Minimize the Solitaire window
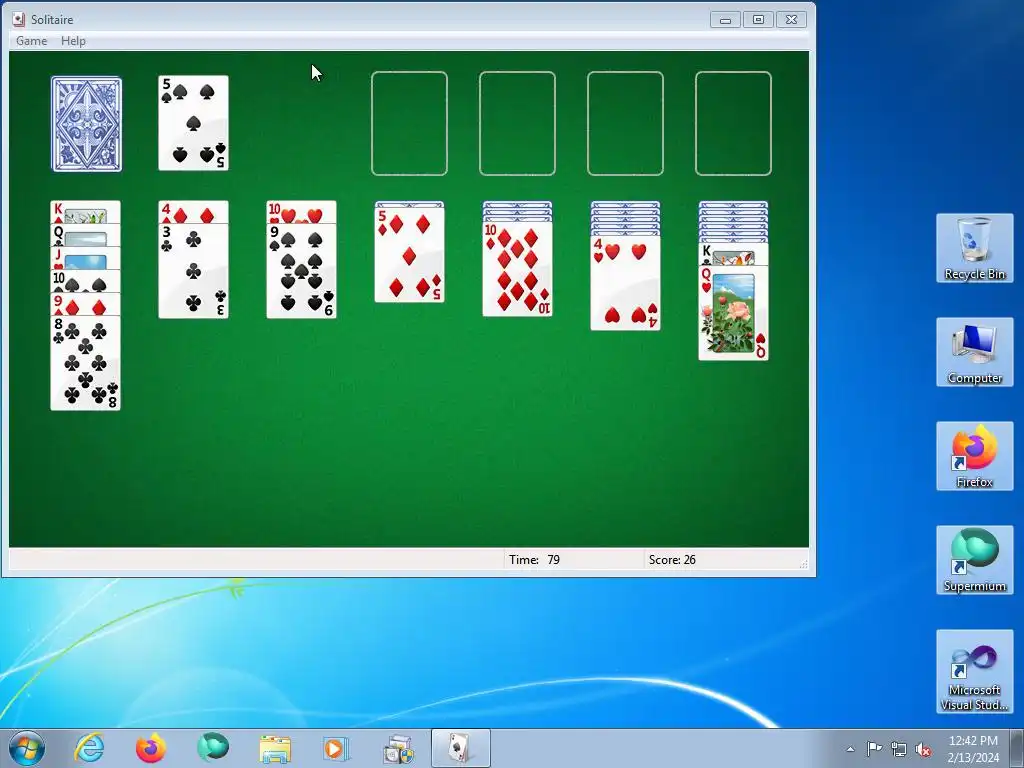 tap(725, 20)
